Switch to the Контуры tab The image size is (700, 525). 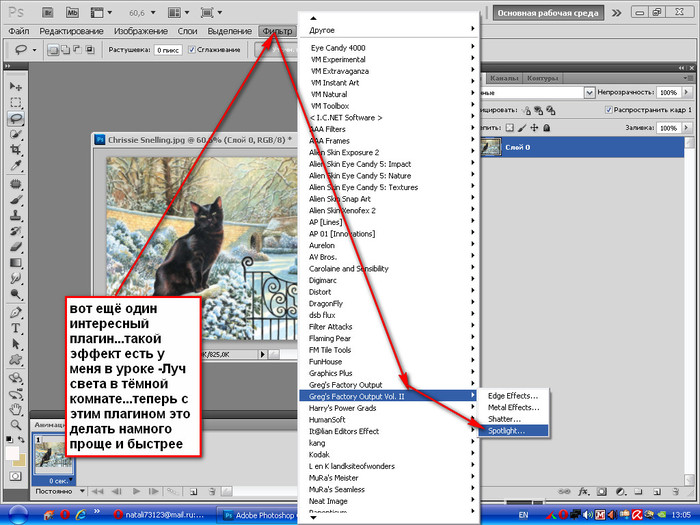(x=542, y=78)
